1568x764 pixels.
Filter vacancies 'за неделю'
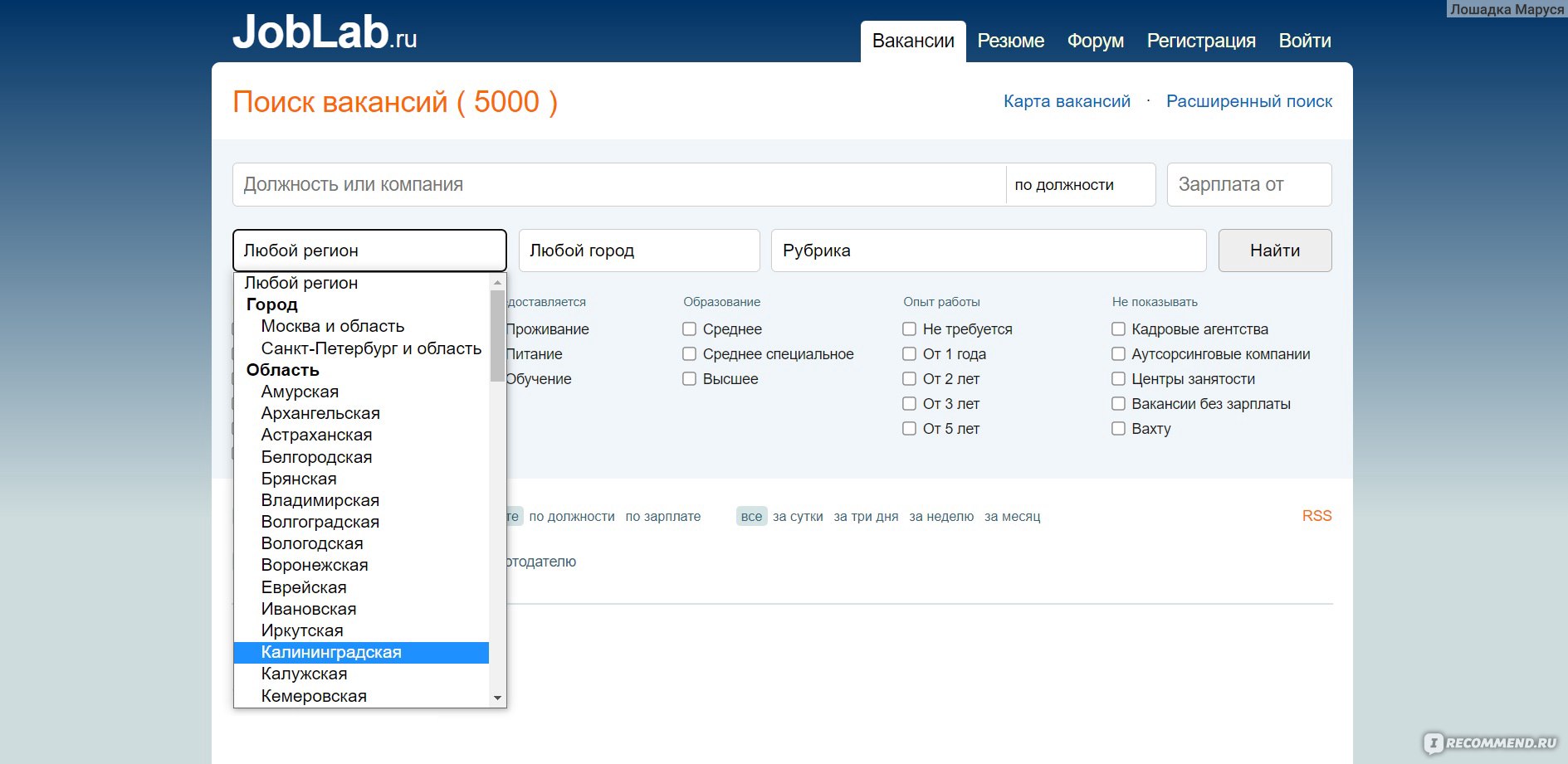point(941,516)
